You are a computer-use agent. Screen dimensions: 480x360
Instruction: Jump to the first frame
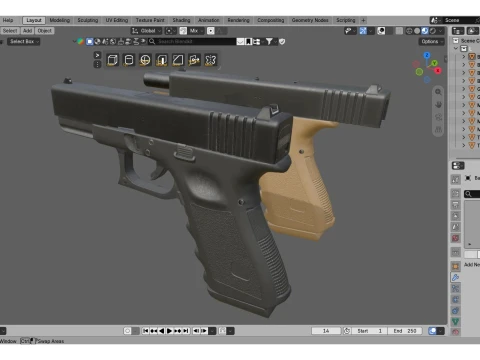coord(146,331)
